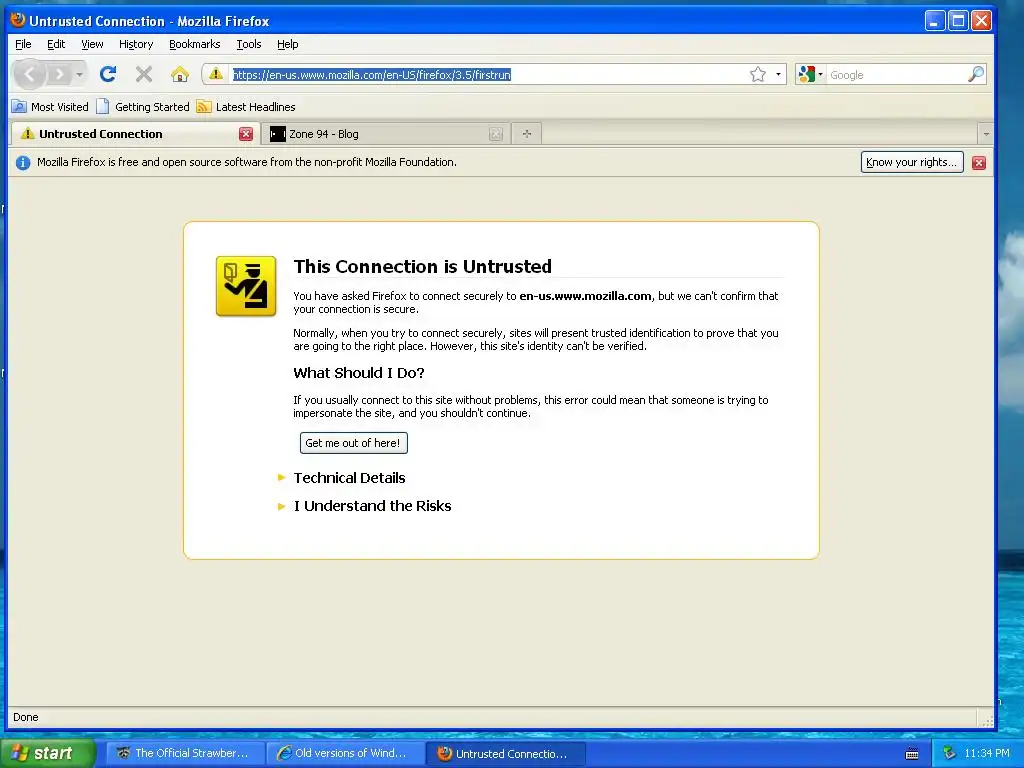This screenshot has height=768, width=1024.
Task: Click the Firefox logo in title bar
Action: [18, 20]
